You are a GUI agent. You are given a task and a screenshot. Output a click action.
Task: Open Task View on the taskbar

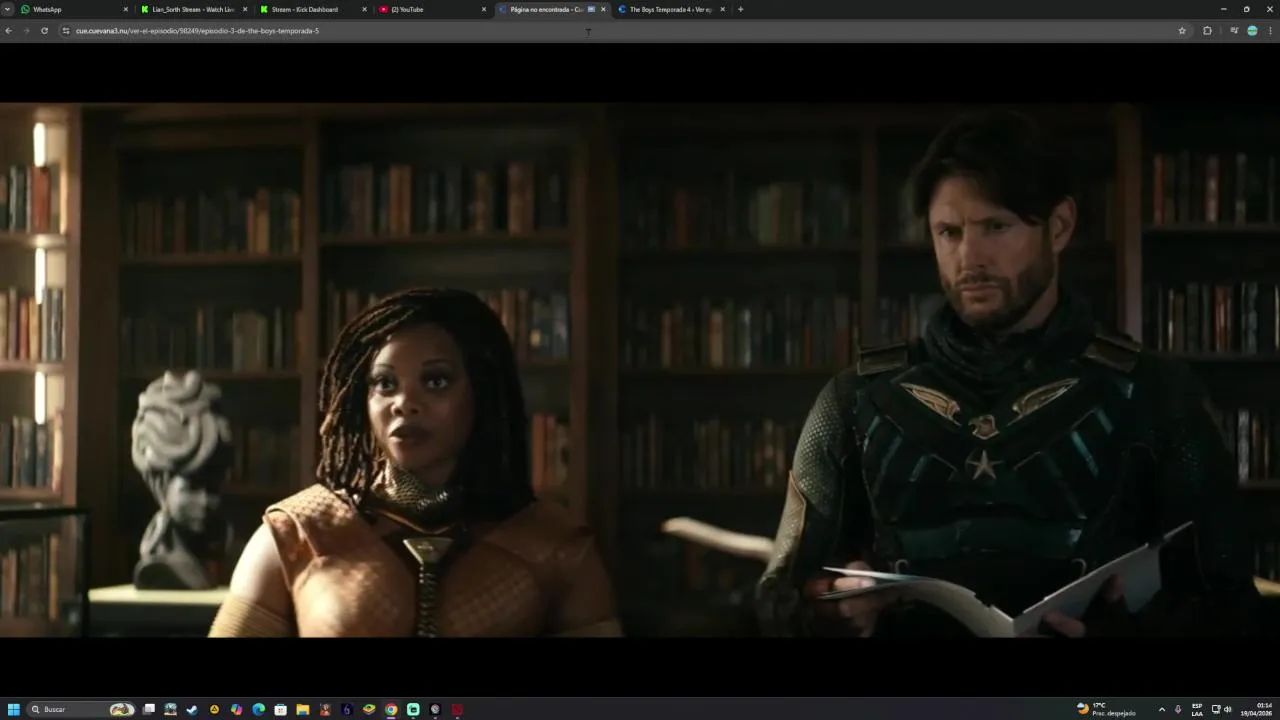tap(149, 709)
